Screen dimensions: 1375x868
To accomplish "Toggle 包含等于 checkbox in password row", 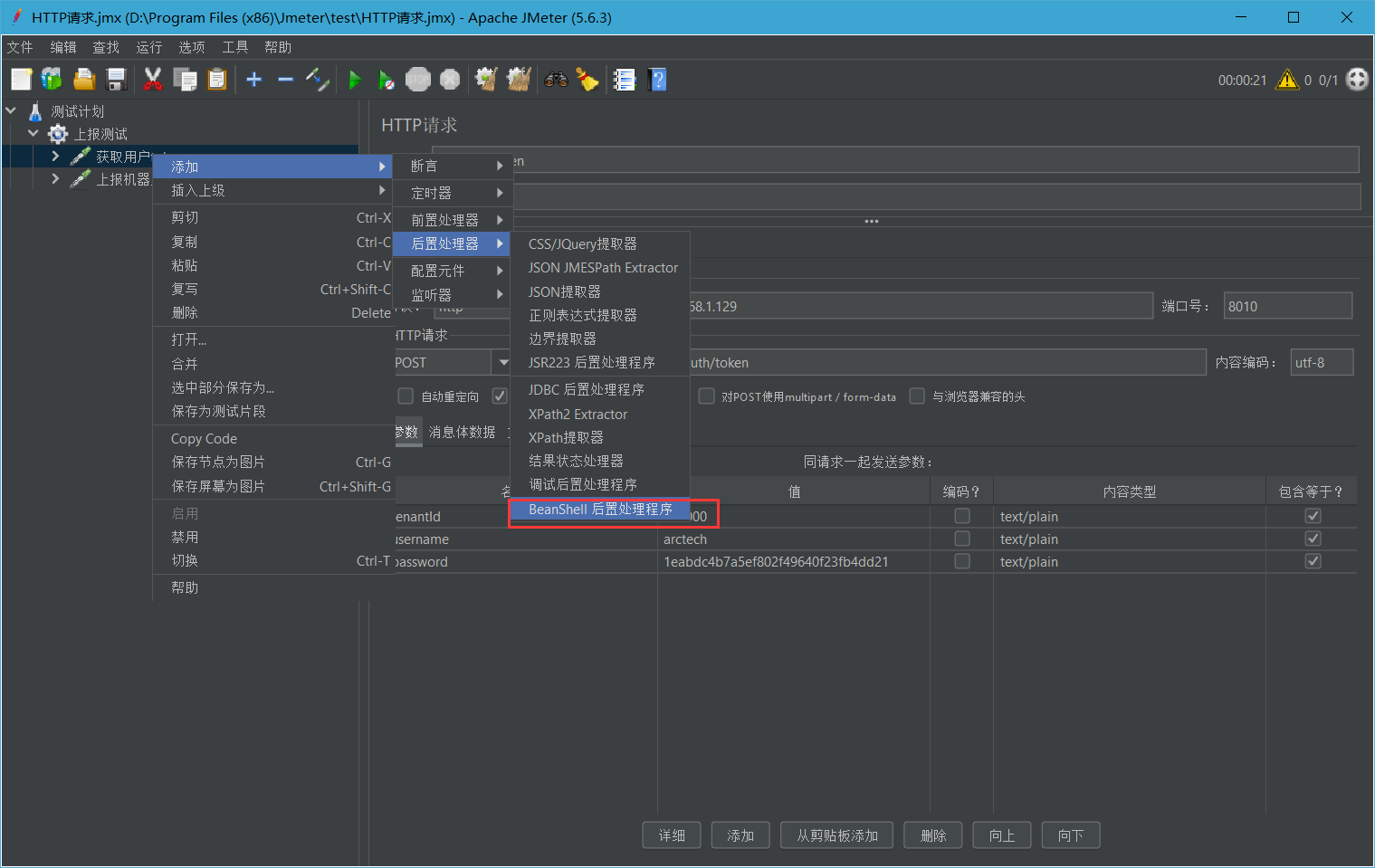I will tap(1313, 561).
